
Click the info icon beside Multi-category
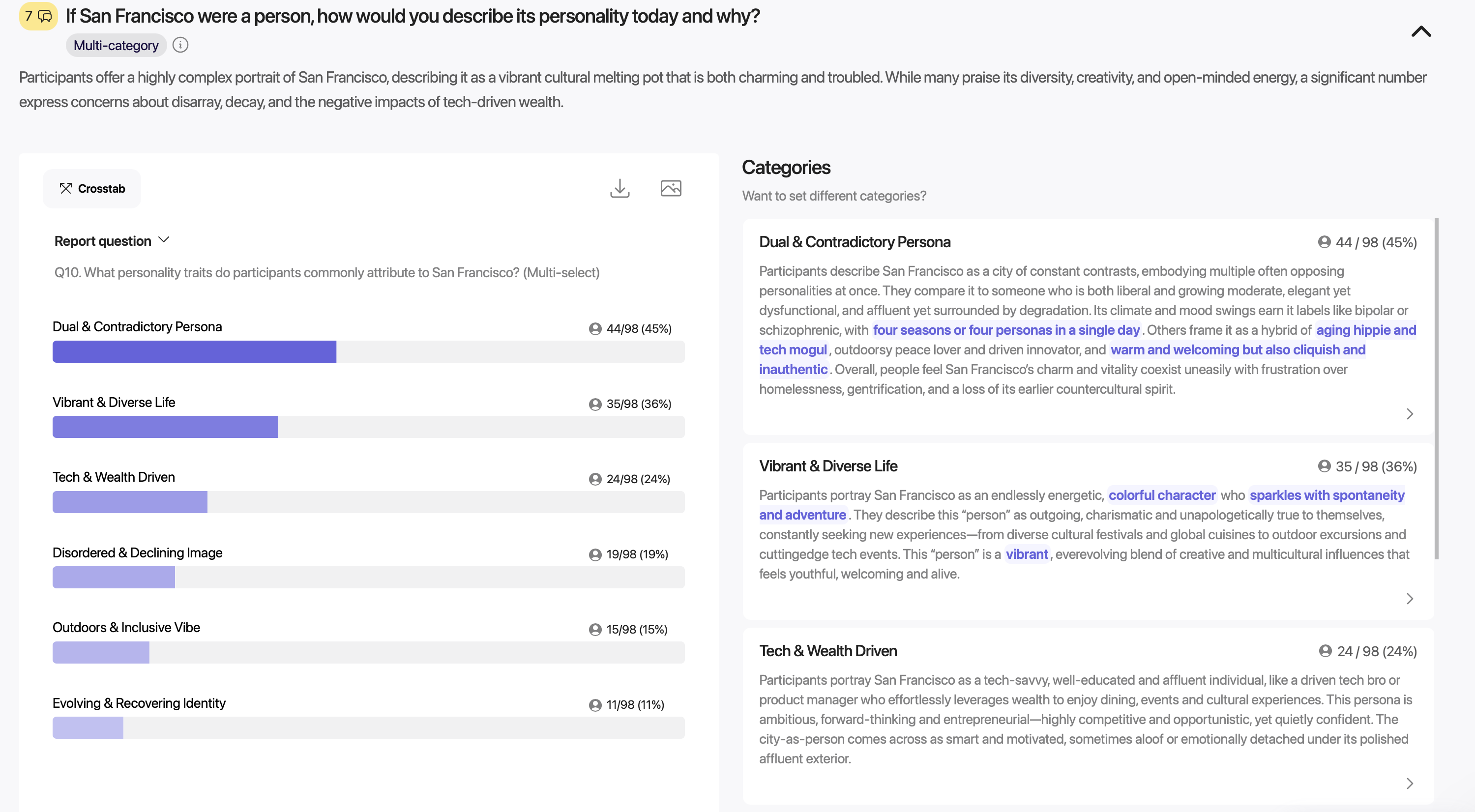(x=180, y=45)
